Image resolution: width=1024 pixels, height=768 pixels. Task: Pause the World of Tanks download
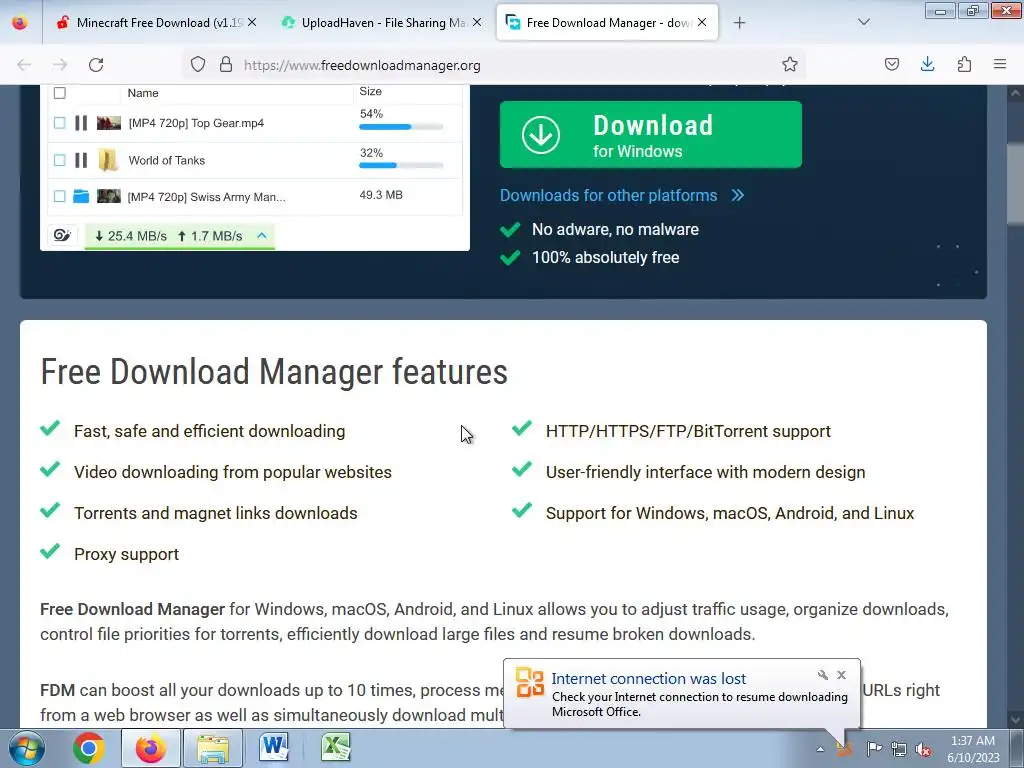pos(81,160)
